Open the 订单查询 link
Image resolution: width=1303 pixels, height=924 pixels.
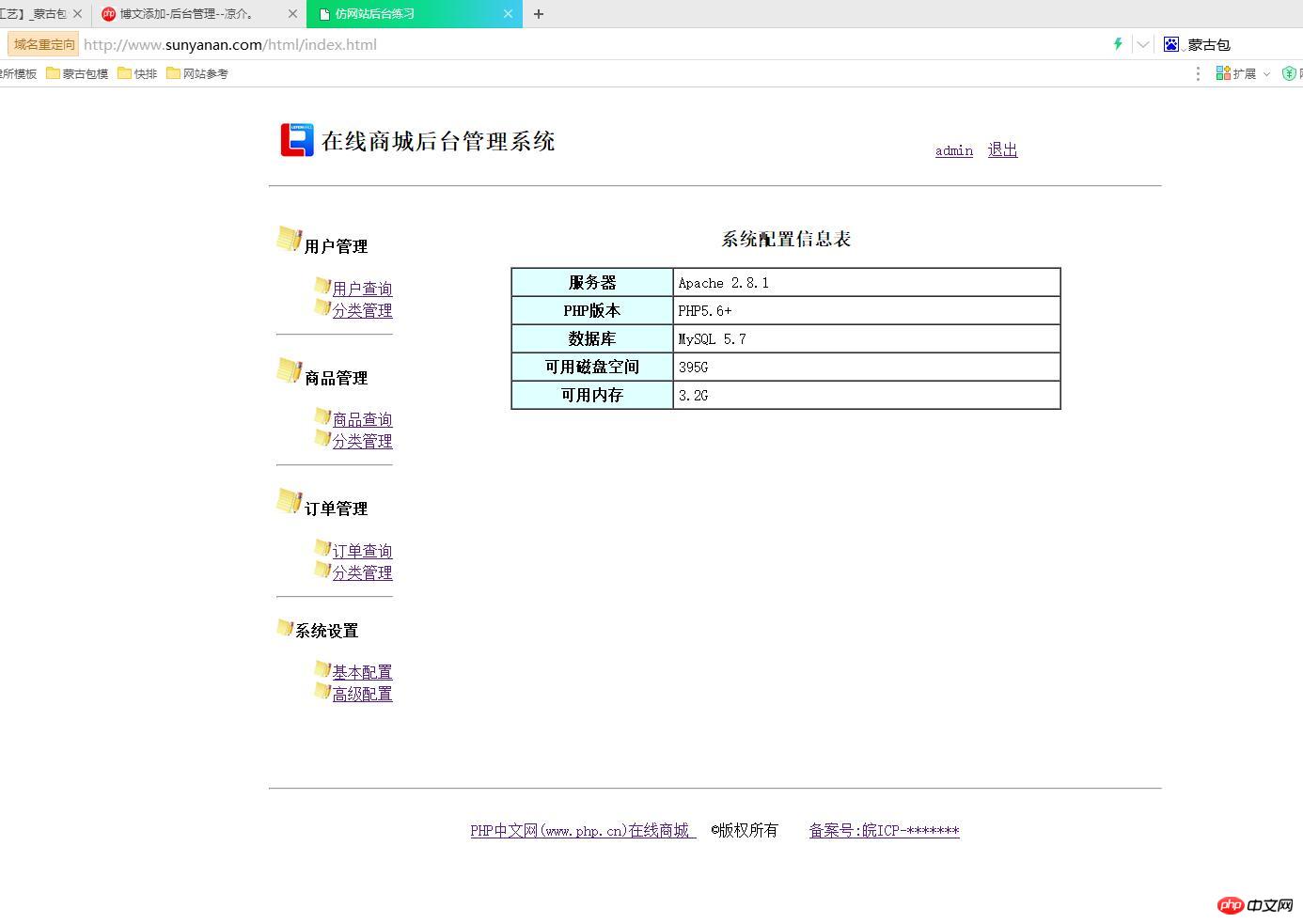362,551
